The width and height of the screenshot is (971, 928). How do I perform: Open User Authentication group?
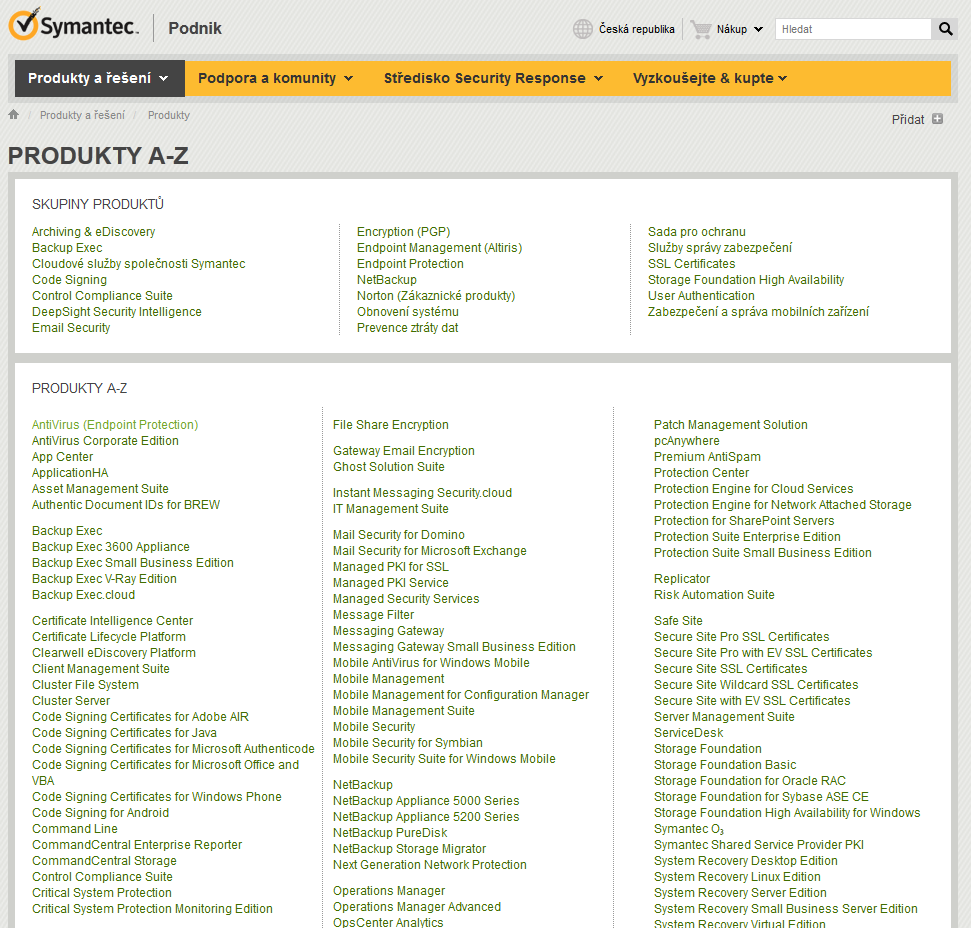click(701, 296)
